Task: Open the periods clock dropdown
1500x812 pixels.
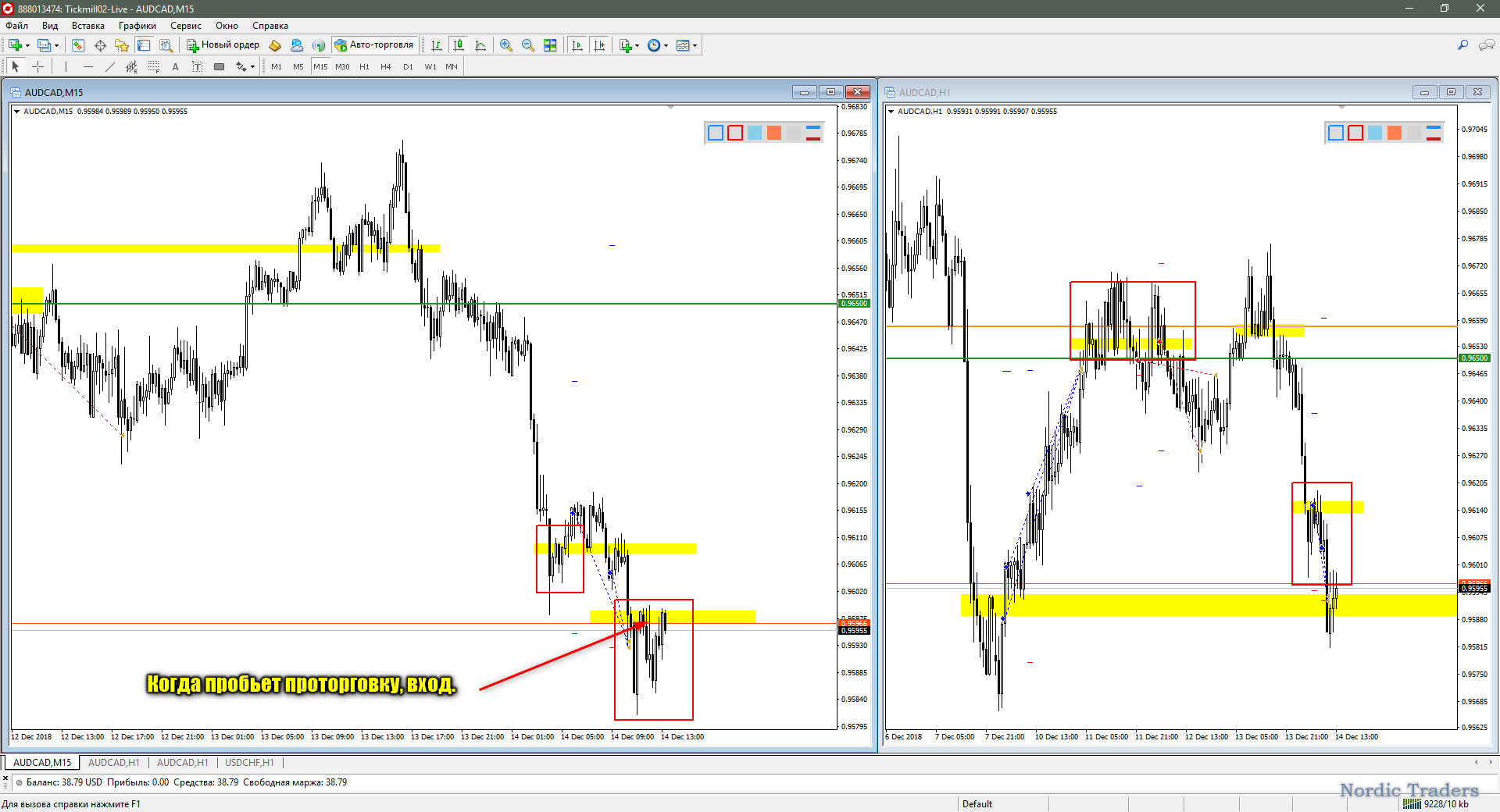Action: pyautogui.click(x=658, y=45)
